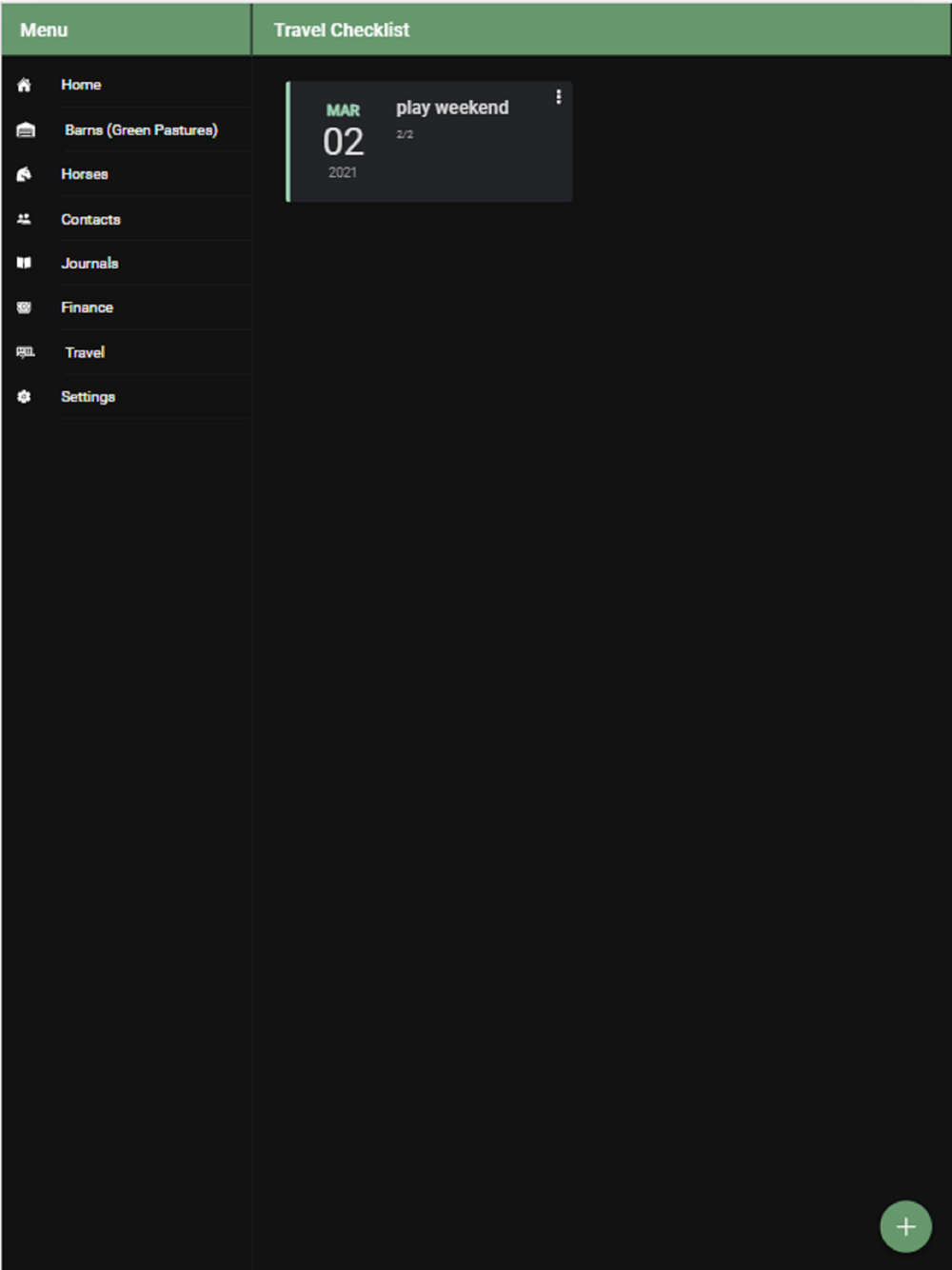Image resolution: width=952 pixels, height=1270 pixels.
Task: Open the play weekend three-dot menu
Action: (x=559, y=97)
